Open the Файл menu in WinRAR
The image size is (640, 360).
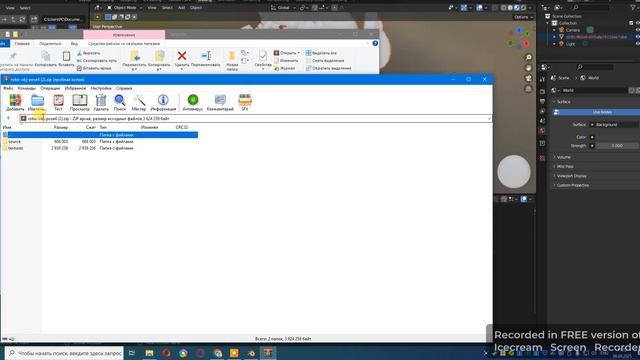click(8, 88)
